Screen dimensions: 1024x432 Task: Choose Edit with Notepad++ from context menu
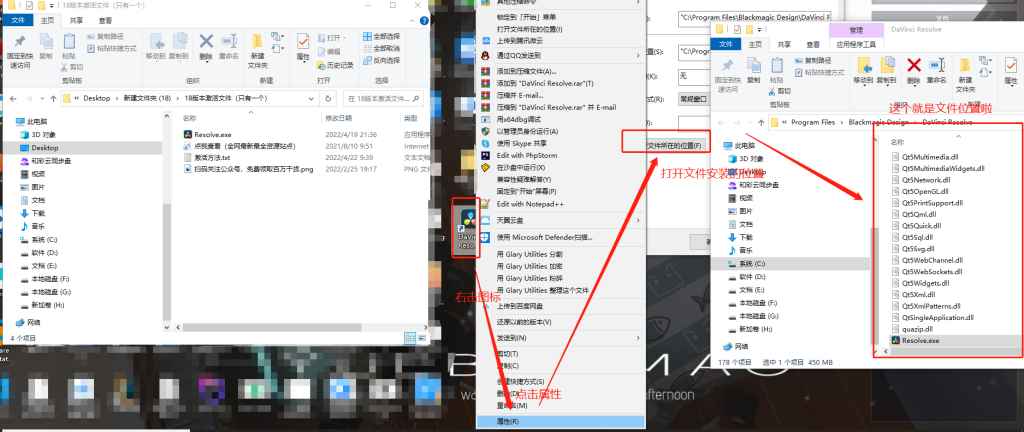(529, 204)
